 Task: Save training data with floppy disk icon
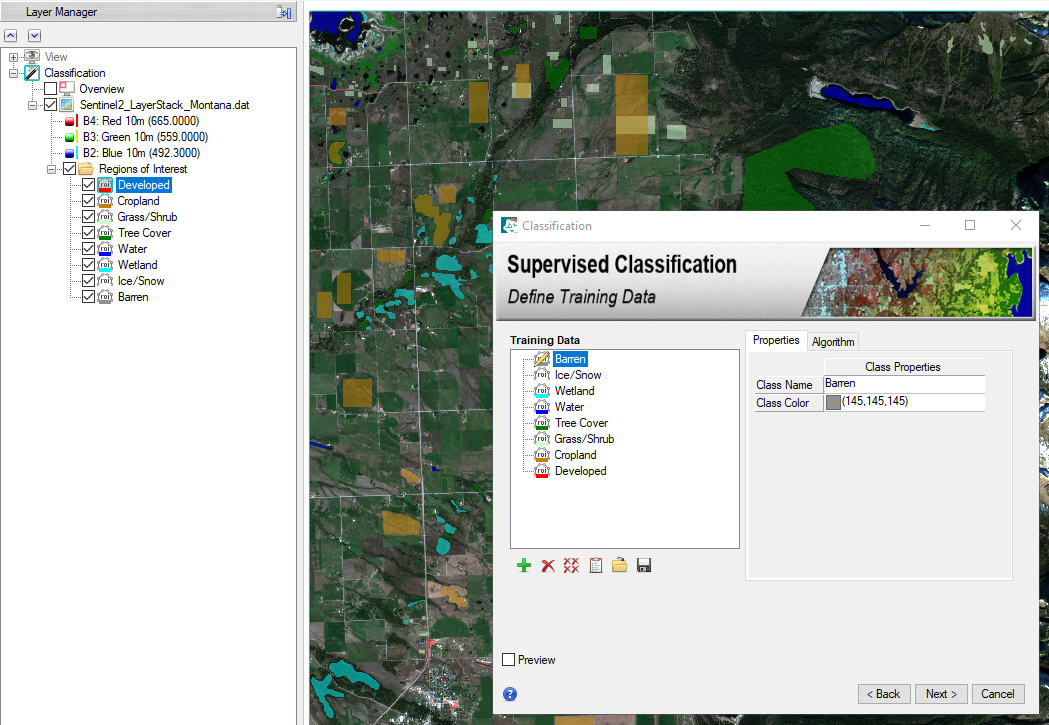point(644,566)
